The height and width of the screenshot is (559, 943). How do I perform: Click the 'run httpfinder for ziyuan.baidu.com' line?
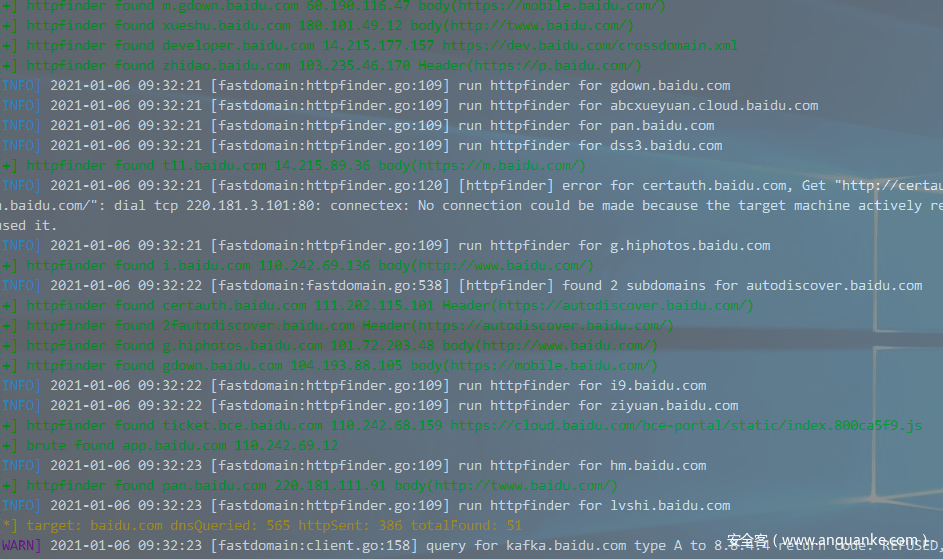(369, 406)
